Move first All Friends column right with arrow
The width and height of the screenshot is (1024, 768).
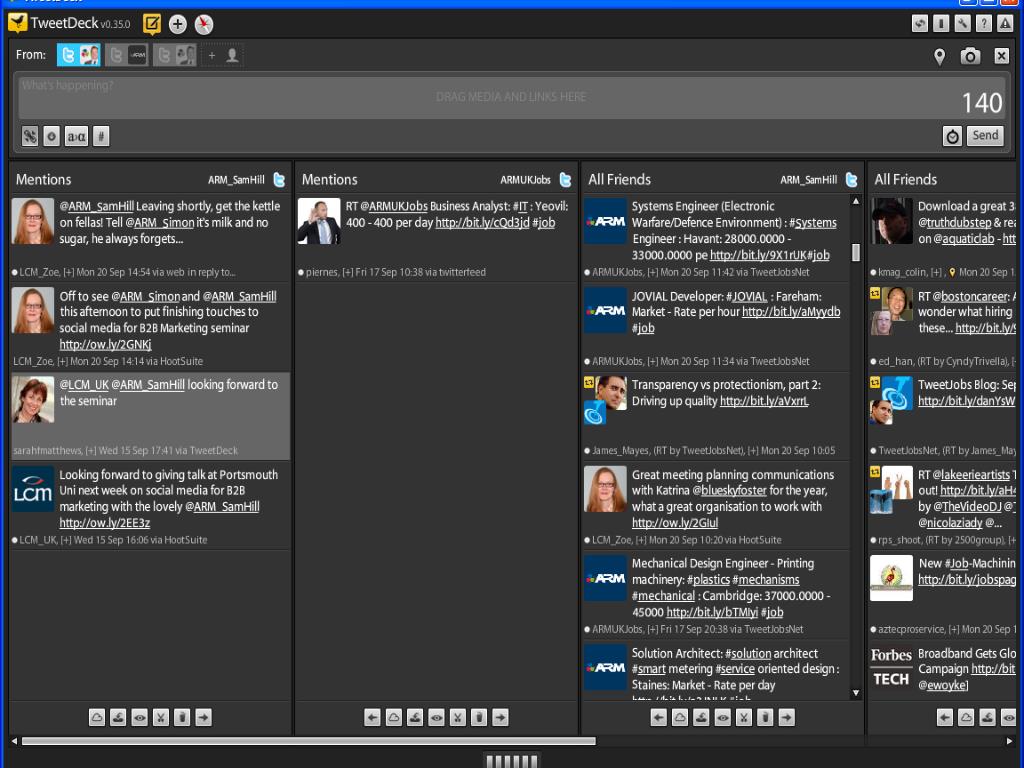pyautogui.click(x=786, y=718)
